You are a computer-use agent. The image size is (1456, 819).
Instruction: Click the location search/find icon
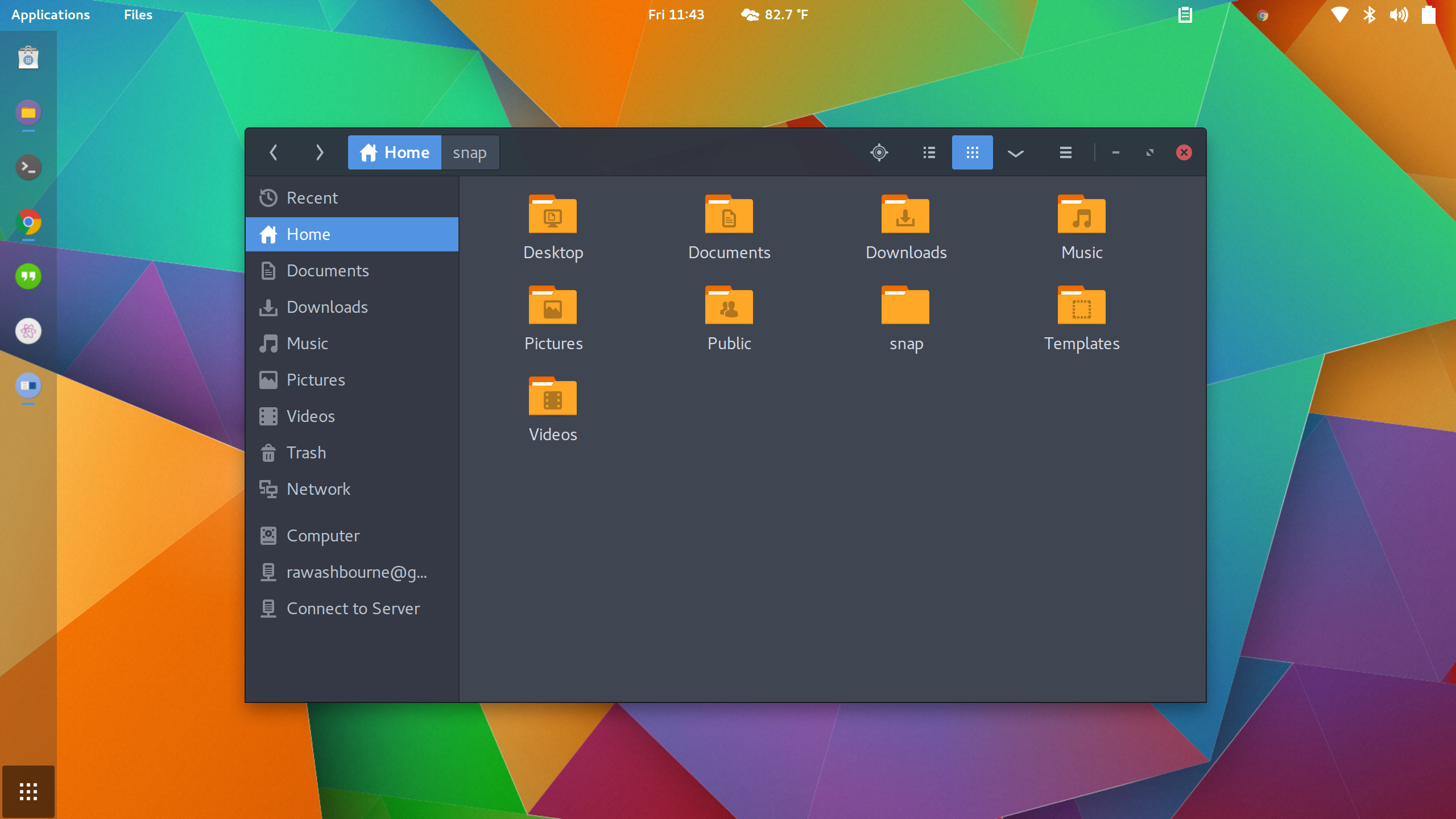click(x=879, y=152)
